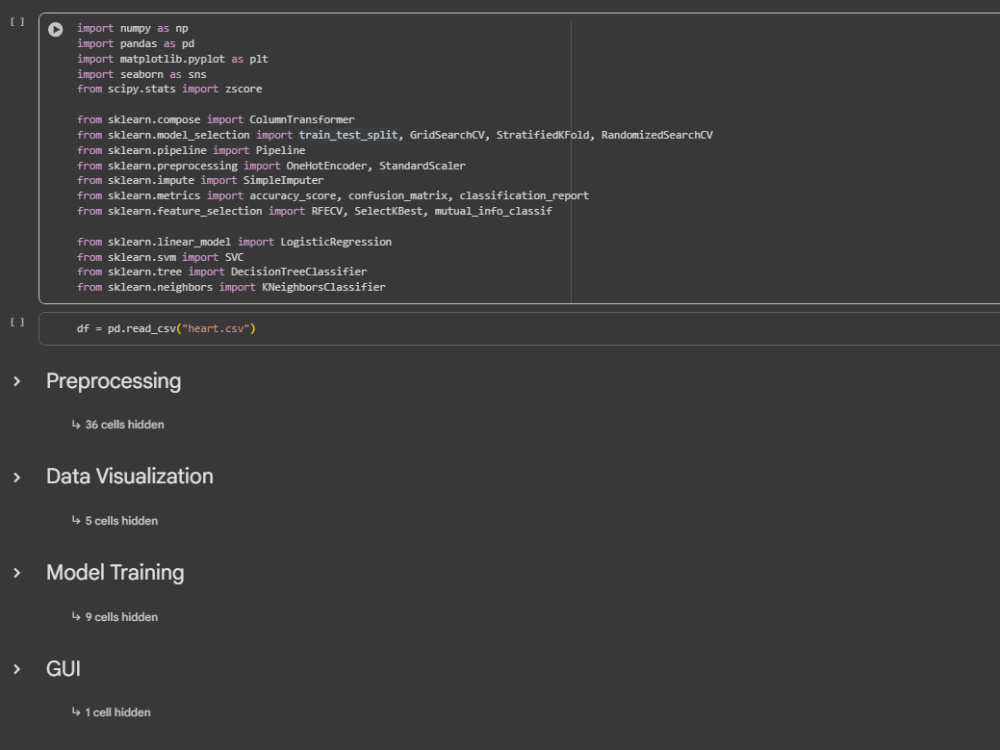Show the 36 hidden cells
This screenshot has width=1000, height=750.
(118, 425)
